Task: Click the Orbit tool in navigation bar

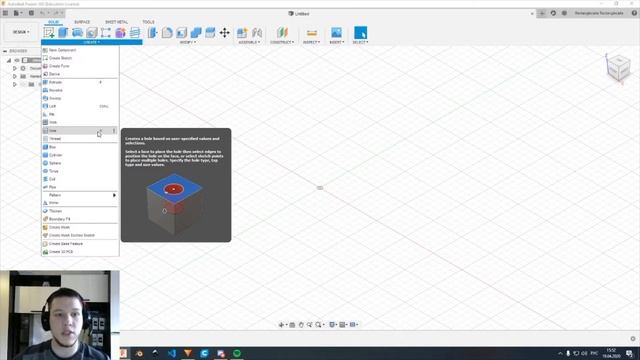Action: point(281,325)
